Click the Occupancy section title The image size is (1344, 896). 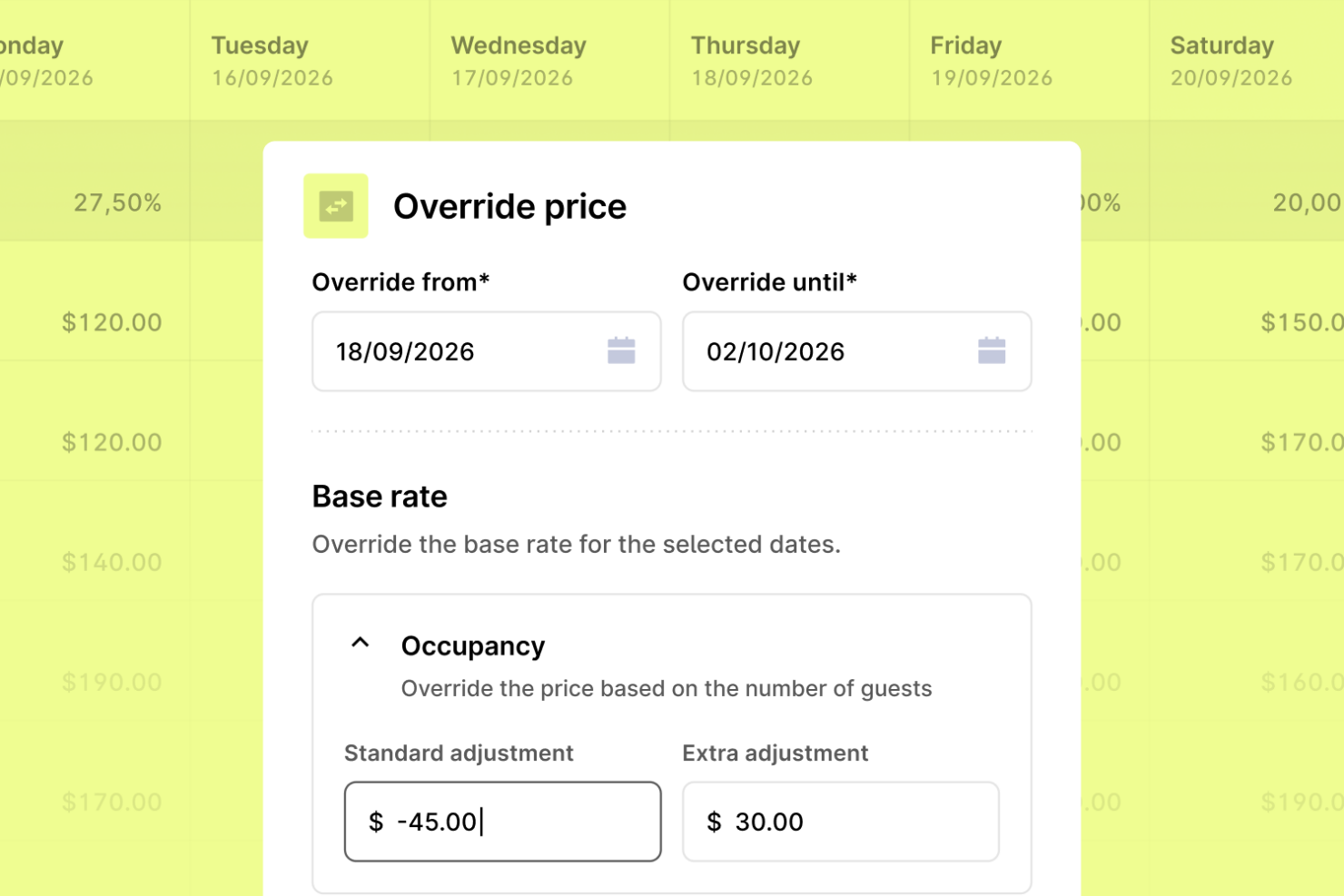coord(473,646)
